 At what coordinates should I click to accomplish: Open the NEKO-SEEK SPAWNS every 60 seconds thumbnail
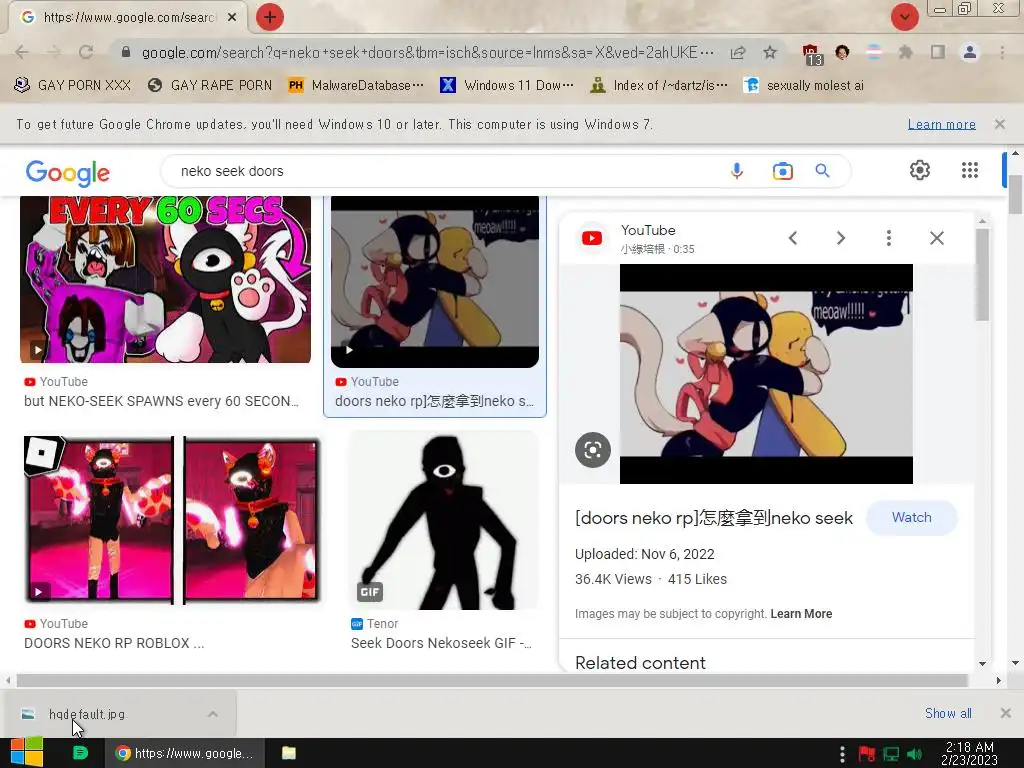[165, 280]
